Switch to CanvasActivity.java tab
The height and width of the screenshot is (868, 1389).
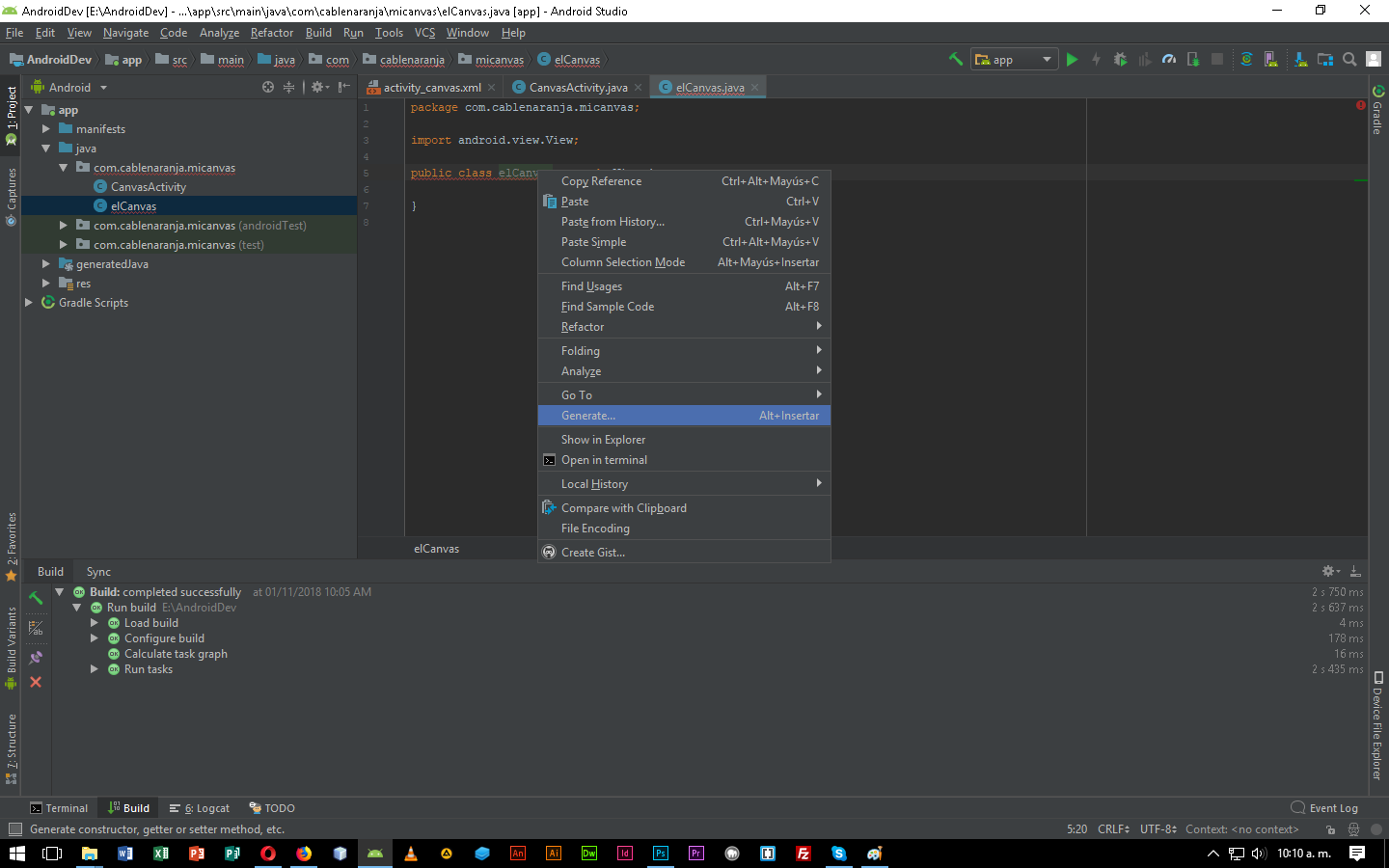[x=578, y=88]
